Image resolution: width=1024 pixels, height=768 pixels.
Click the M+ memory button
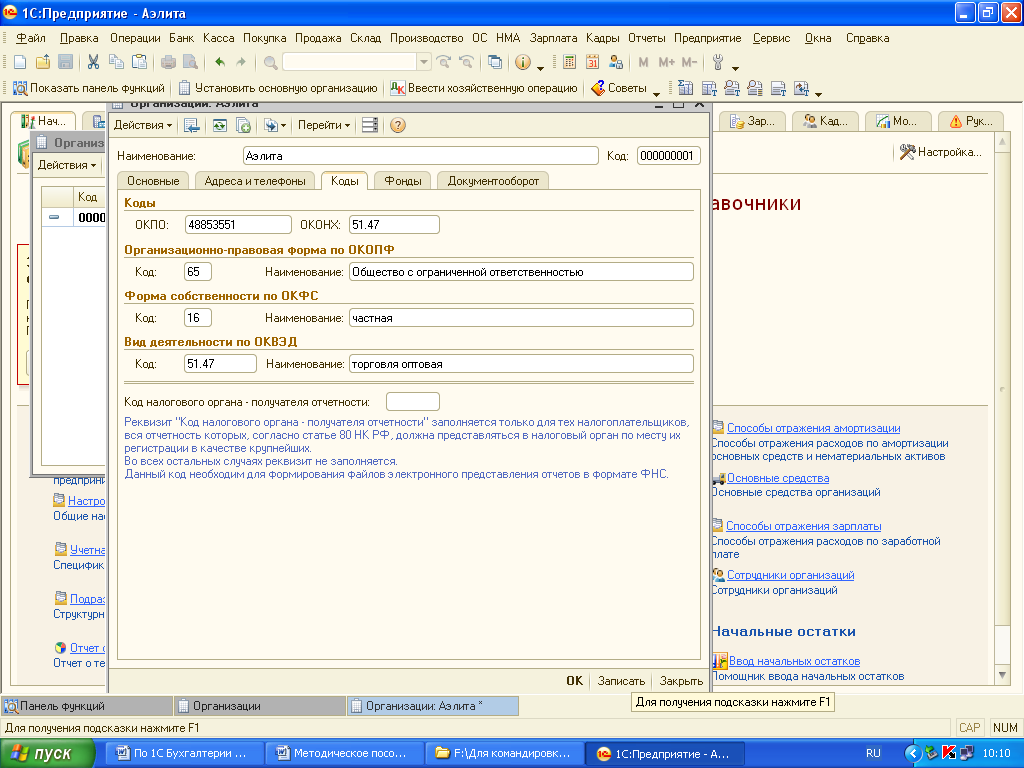[666, 62]
